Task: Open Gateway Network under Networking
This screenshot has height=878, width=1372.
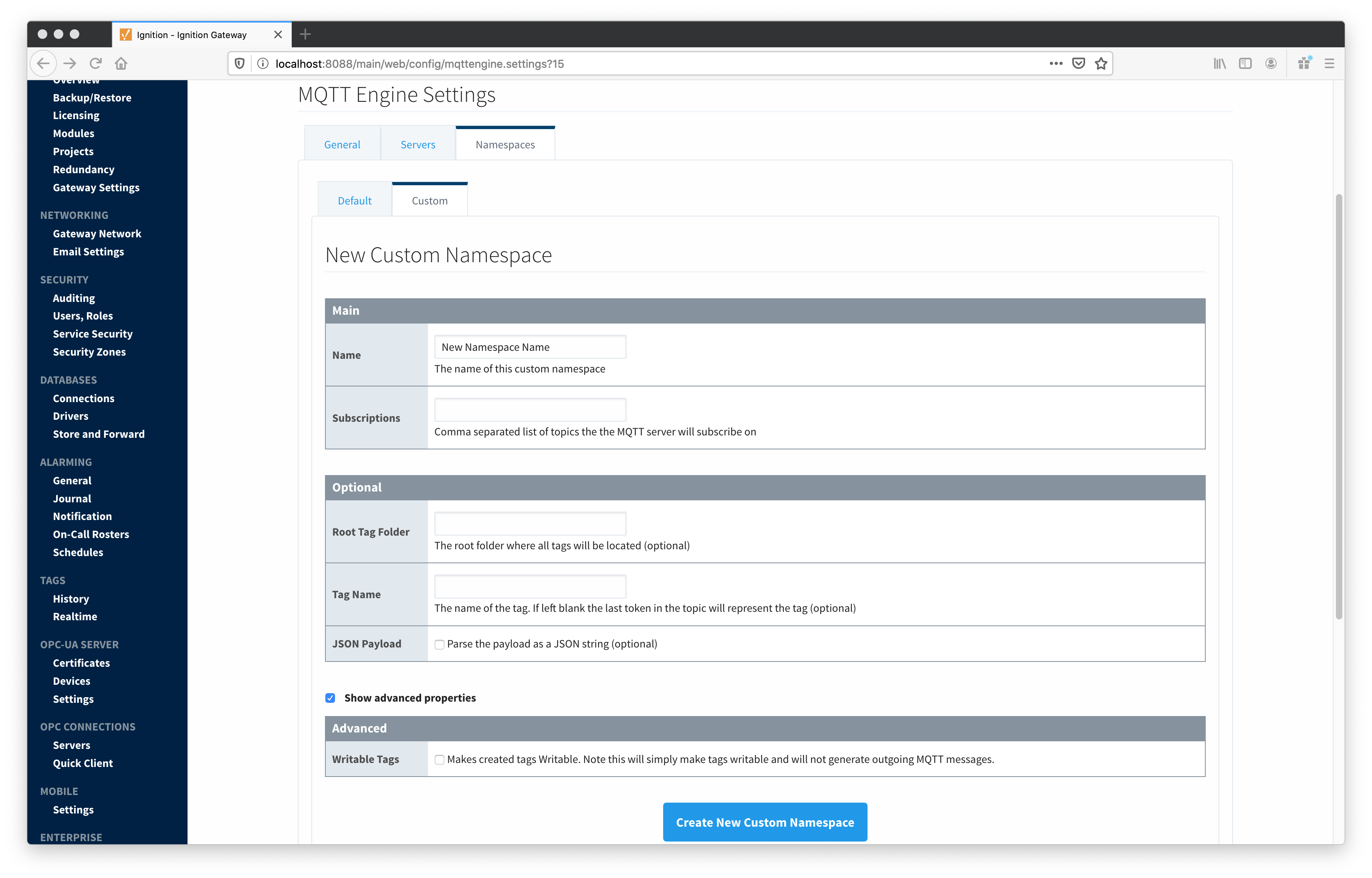Action: point(97,233)
